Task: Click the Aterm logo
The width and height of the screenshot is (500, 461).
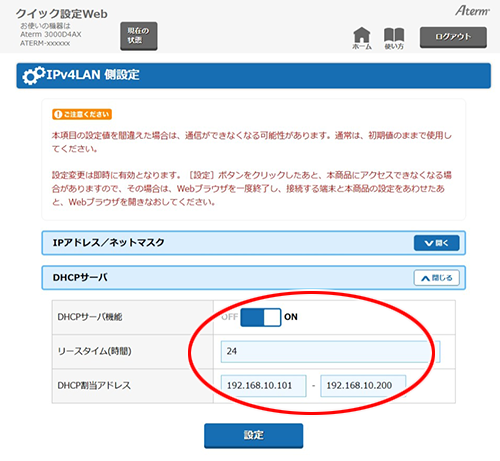Action: click(x=472, y=11)
